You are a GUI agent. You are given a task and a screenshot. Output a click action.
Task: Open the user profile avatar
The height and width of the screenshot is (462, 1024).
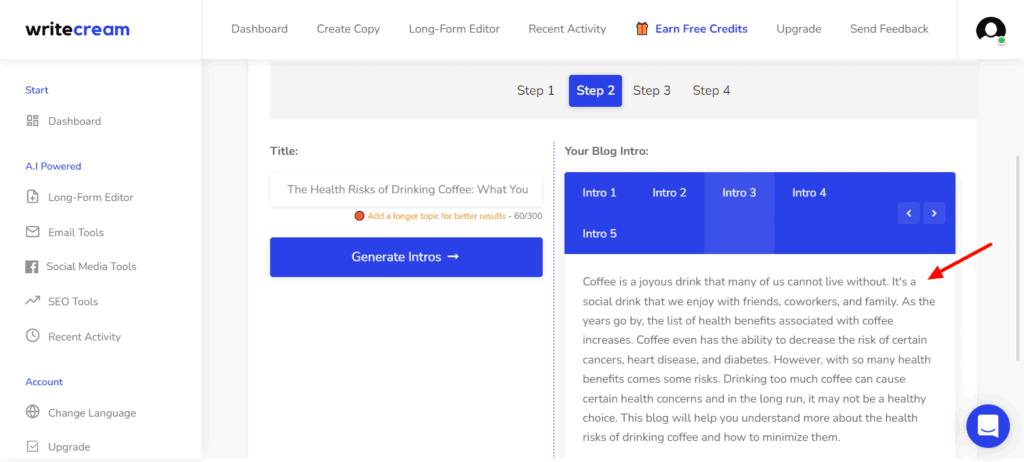990,30
